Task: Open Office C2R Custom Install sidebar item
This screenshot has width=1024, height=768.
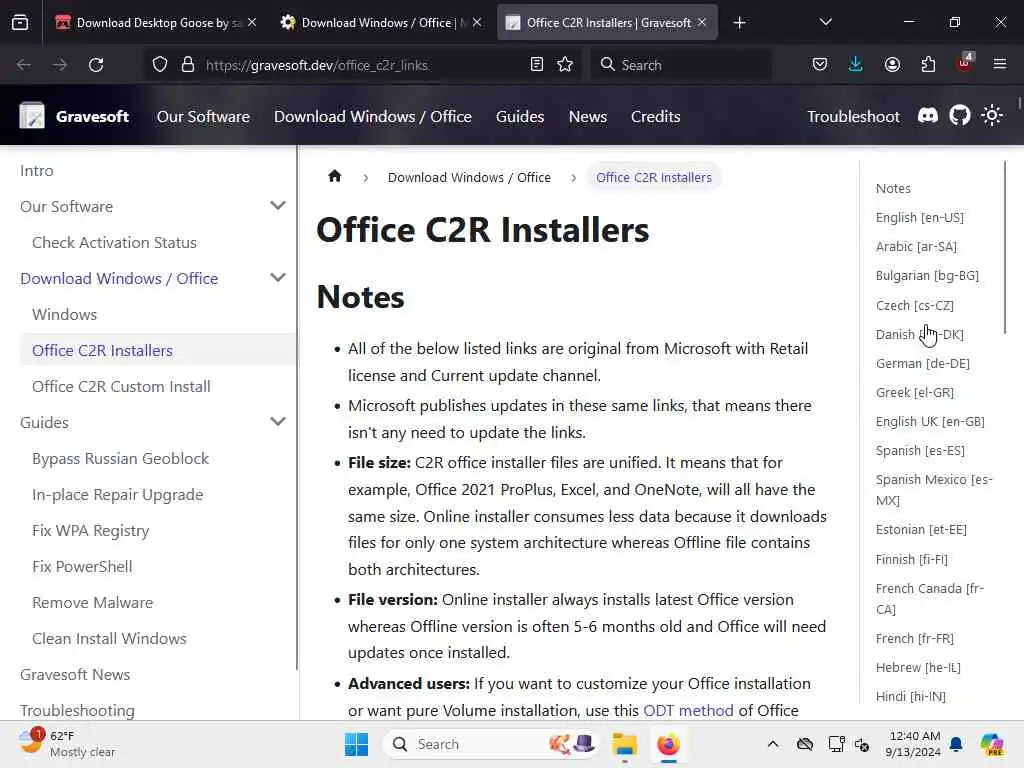Action: coord(121,386)
